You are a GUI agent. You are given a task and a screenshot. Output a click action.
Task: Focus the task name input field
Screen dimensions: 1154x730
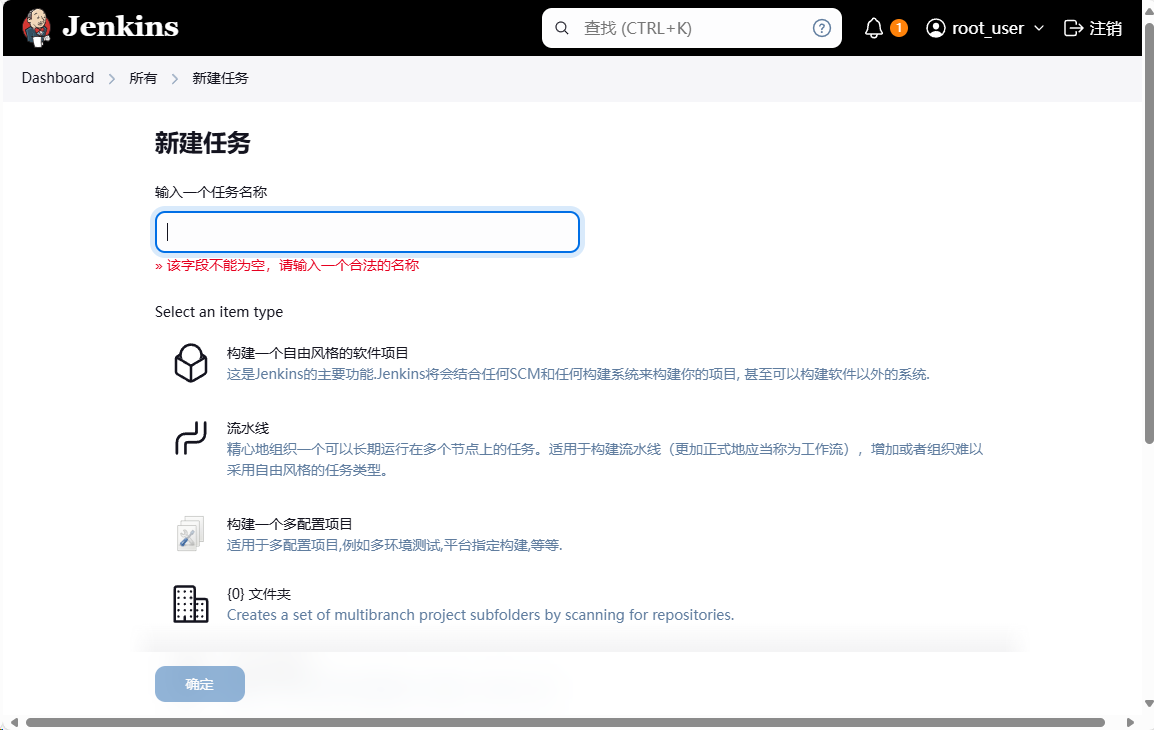pos(367,232)
